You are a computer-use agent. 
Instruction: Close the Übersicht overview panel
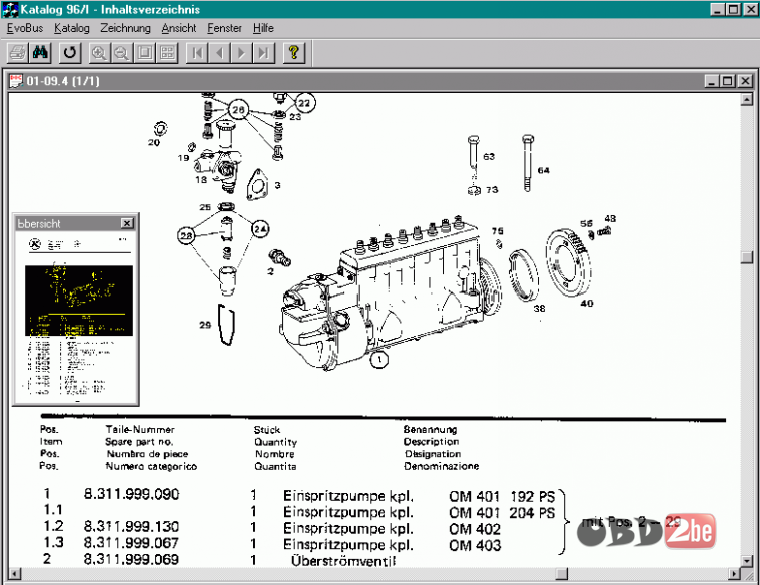tap(127, 223)
